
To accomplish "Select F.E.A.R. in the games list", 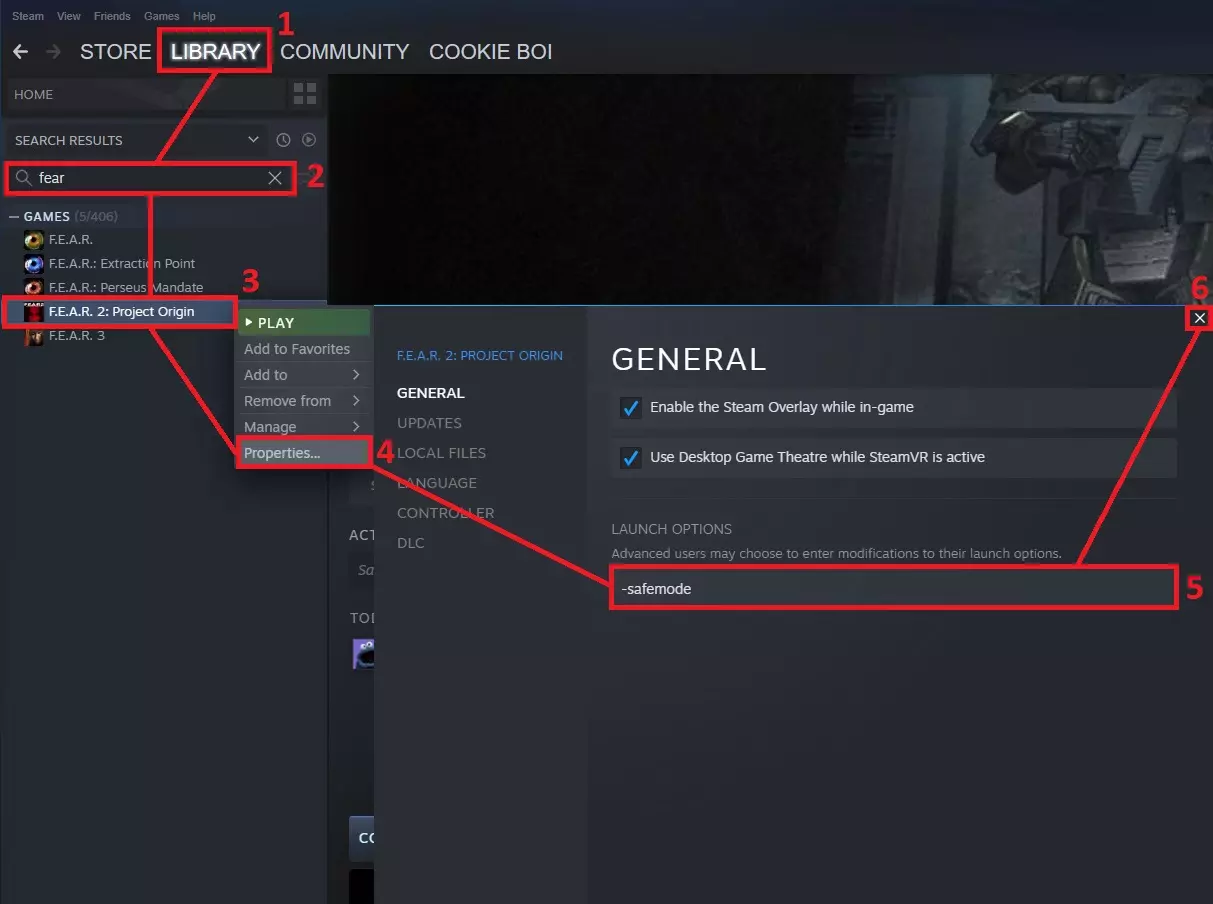I will pos(71,240).
